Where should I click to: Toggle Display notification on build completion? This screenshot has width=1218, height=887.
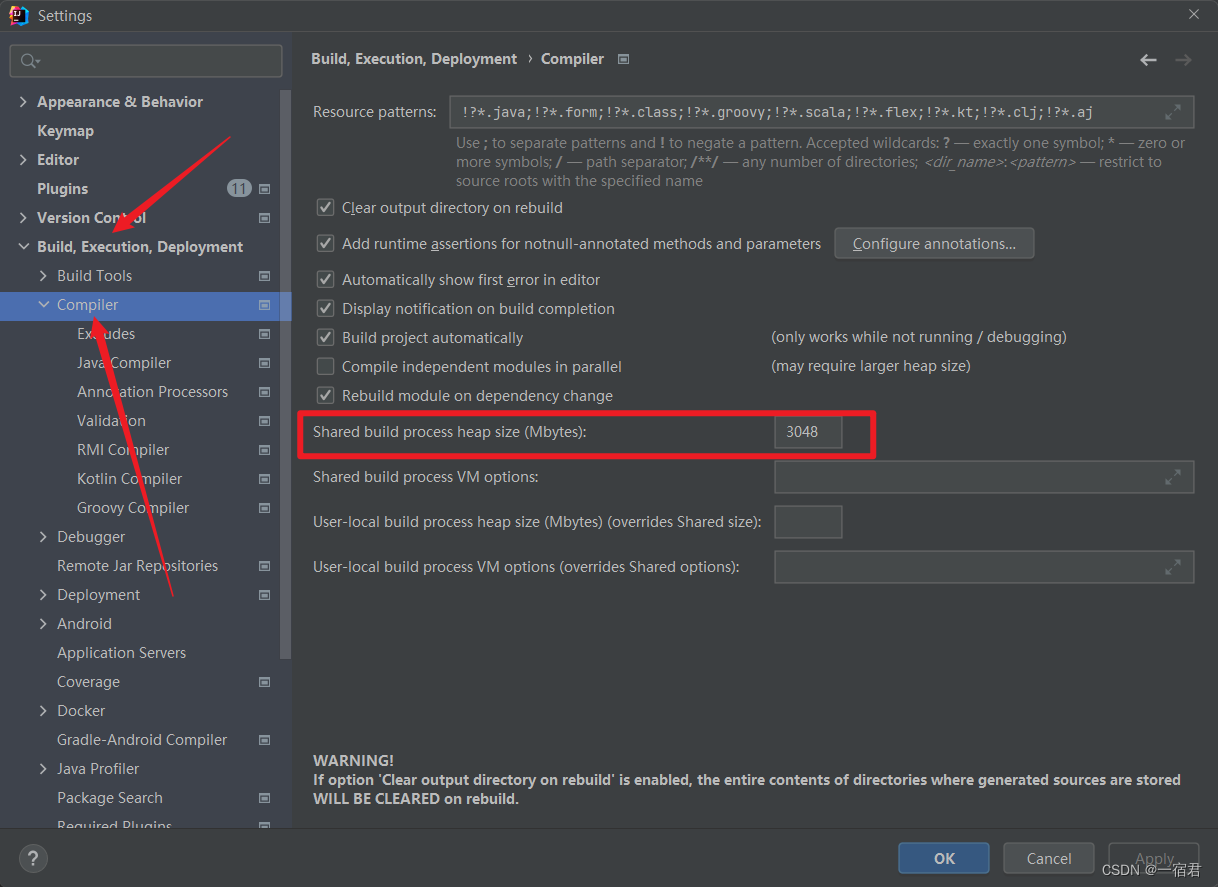tap(325, 309)
